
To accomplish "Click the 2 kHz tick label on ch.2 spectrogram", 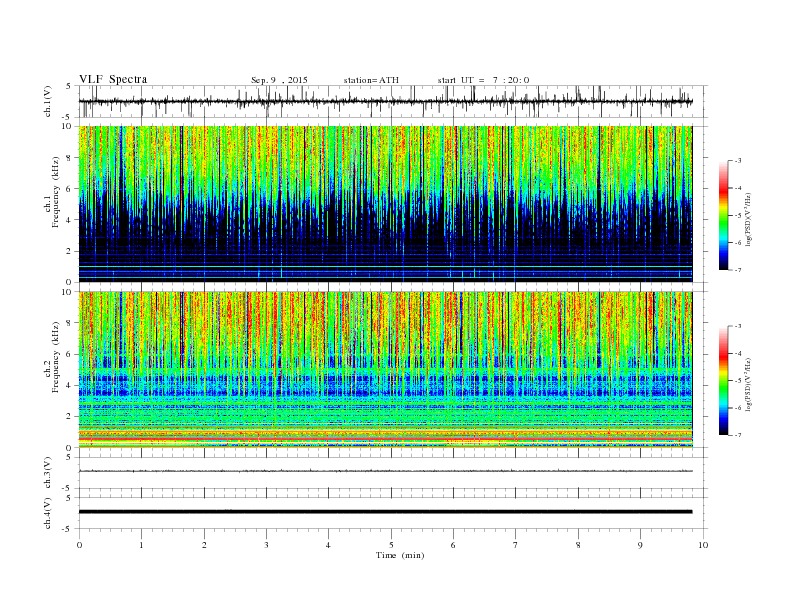I will coord(69,417).
